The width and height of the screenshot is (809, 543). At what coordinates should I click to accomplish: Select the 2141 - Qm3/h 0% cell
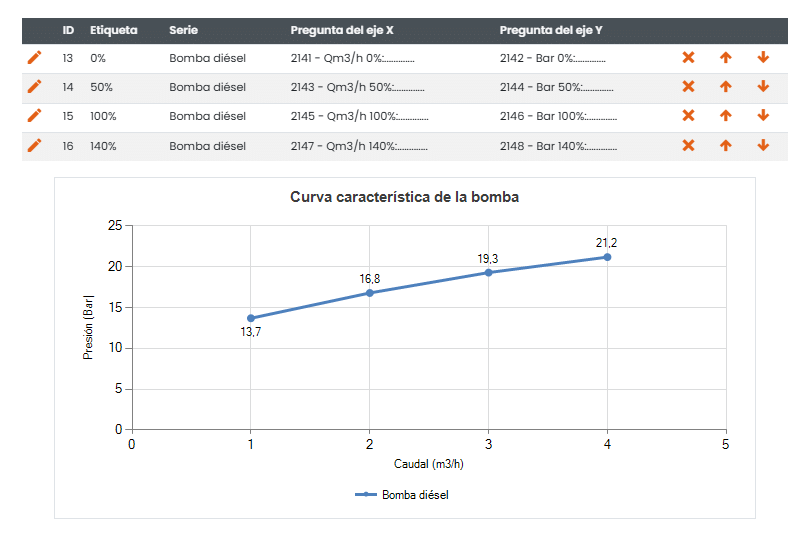pyautogui.click(x=352, y=58)
